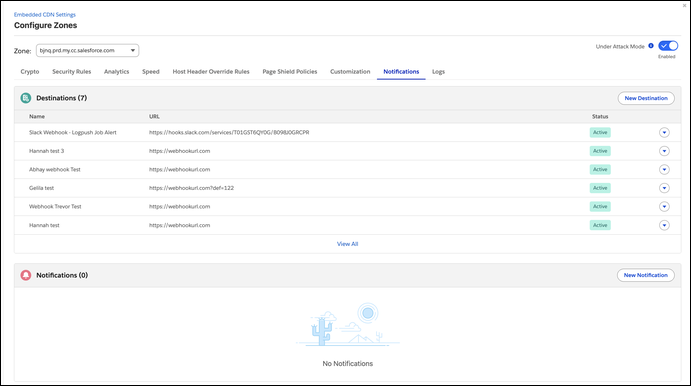
Task: Open actions menu for Webhook Trevor Test
Action: point(664,206)
